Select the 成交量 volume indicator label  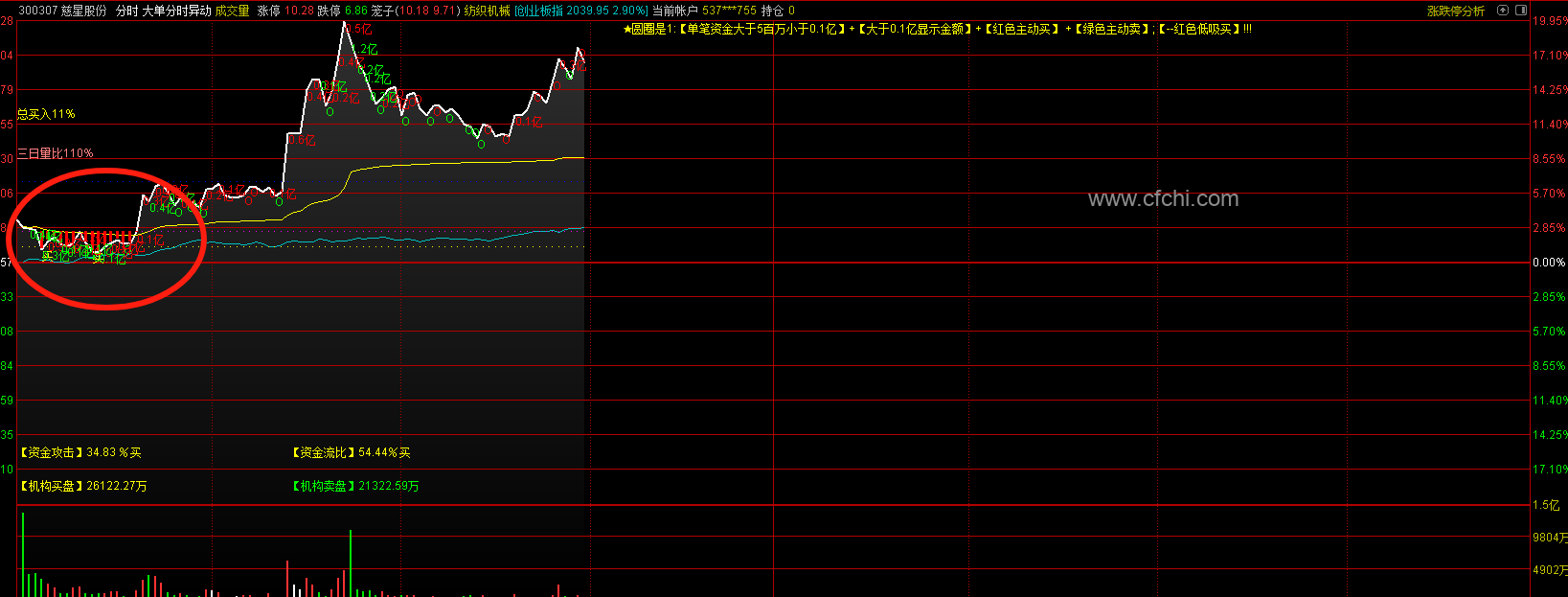click(x=233, y=11)
